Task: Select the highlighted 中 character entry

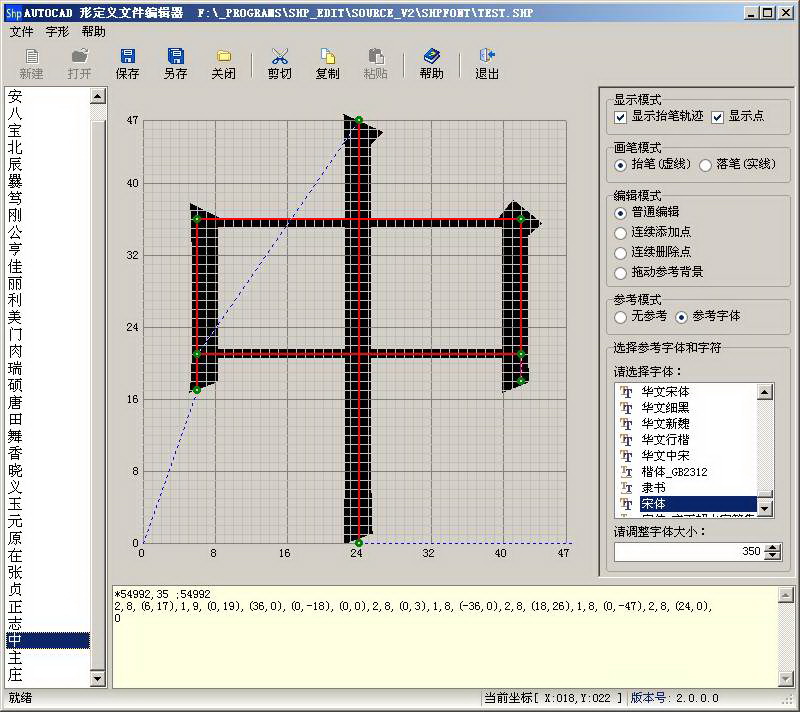Action: click(48, 640)
